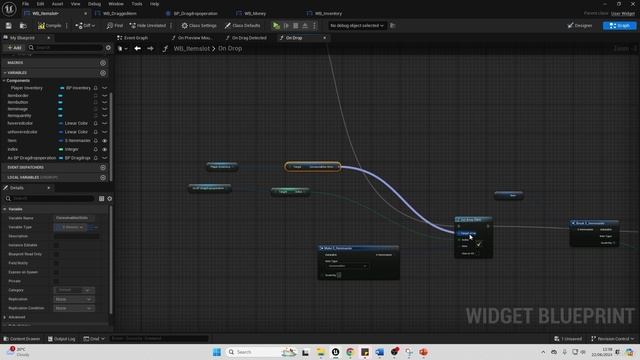Open My Blueprint settings gear
The height and width of the screenshot is (360, 640).
(108, 48)
